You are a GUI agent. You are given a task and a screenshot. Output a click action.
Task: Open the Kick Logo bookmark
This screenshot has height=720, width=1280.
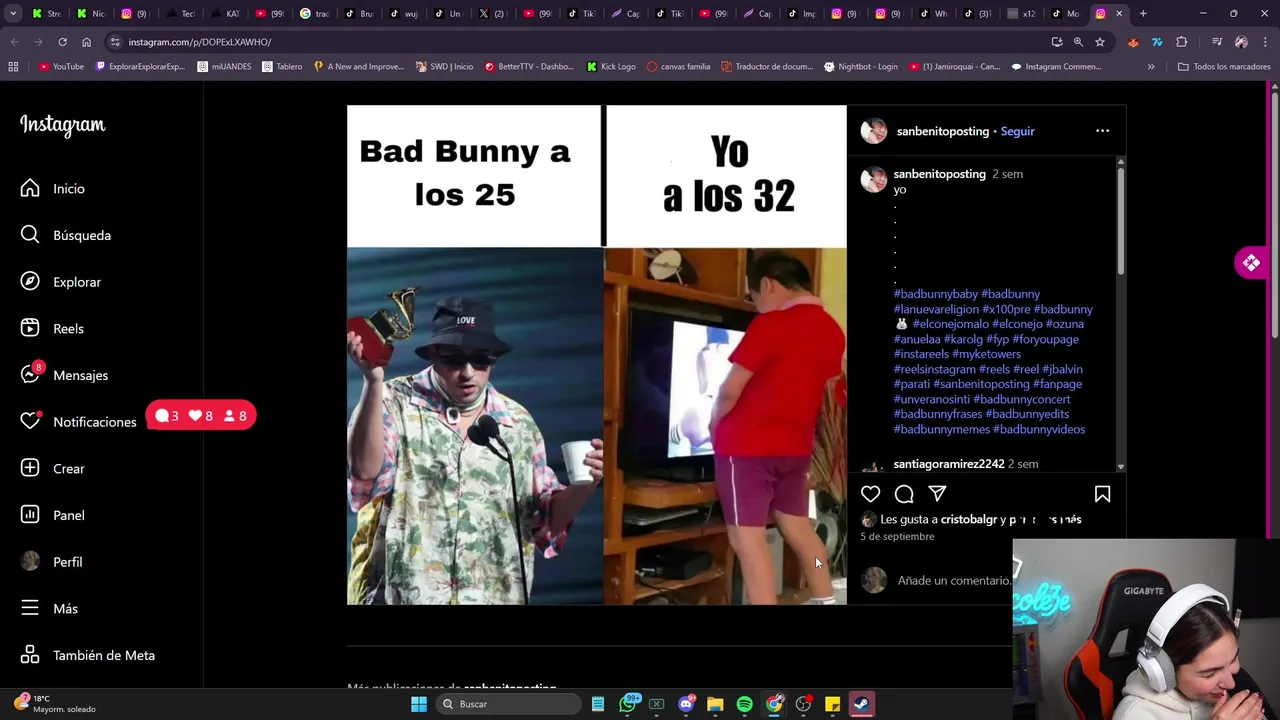click(611, 67)
